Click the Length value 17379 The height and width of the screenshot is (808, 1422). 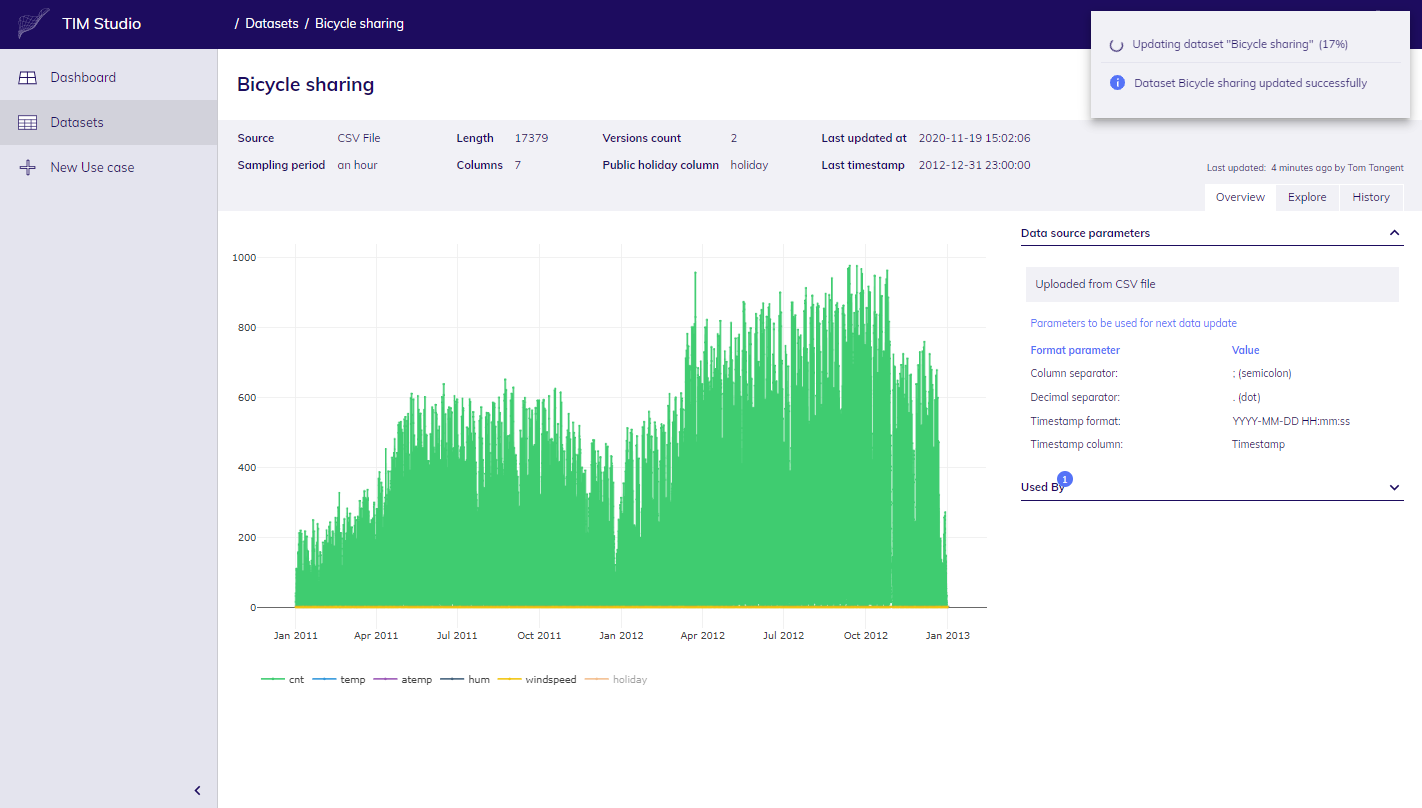point(531,138)
